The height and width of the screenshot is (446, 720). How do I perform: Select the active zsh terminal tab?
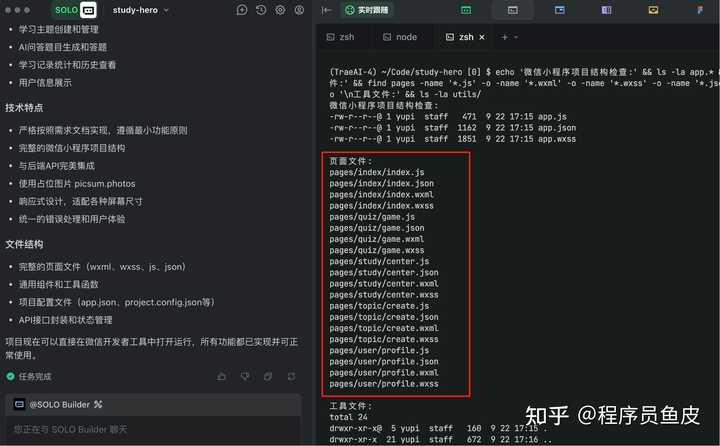[460, 37]
